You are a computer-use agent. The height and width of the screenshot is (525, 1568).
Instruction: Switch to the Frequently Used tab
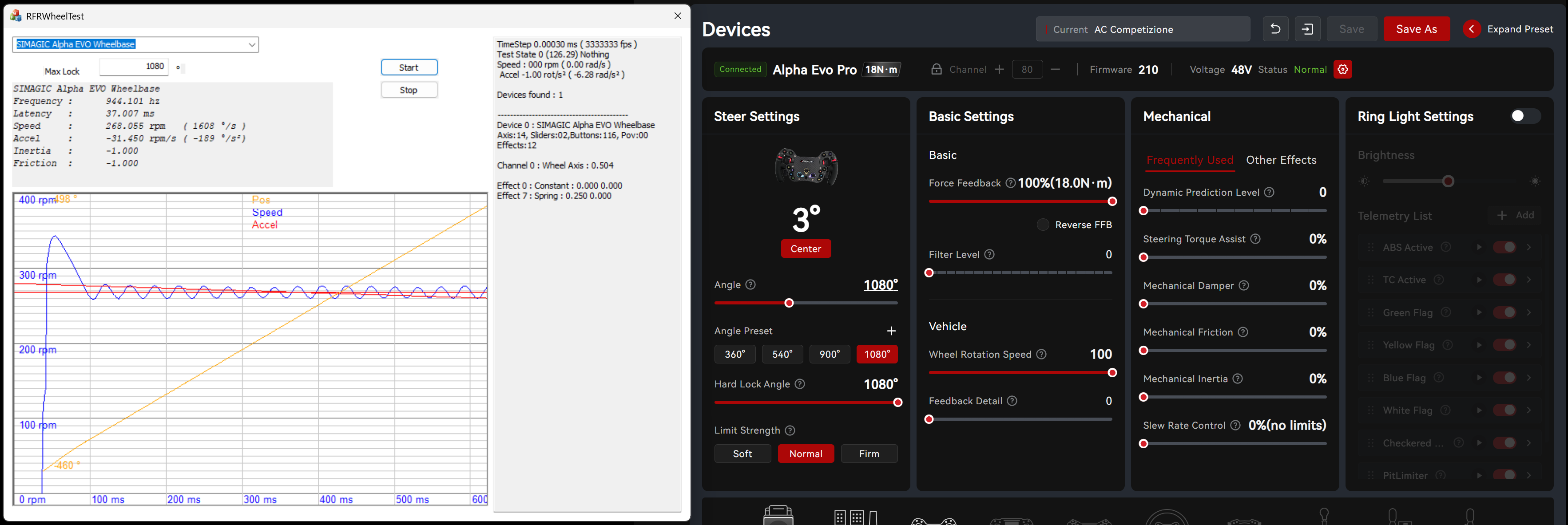1189,160
